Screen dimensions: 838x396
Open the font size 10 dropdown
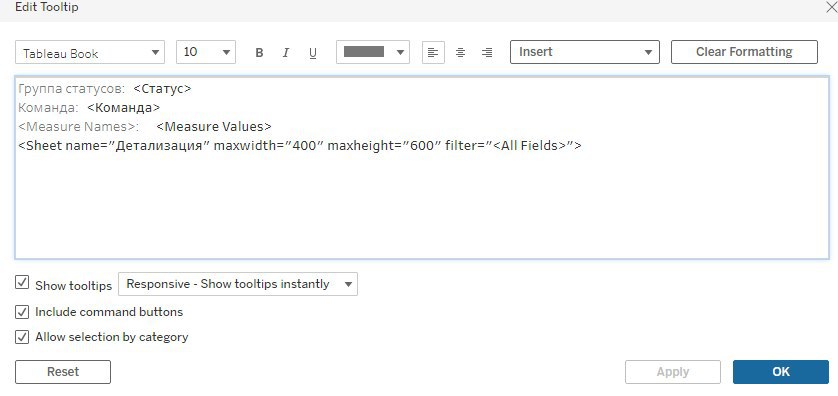point(206,52)
